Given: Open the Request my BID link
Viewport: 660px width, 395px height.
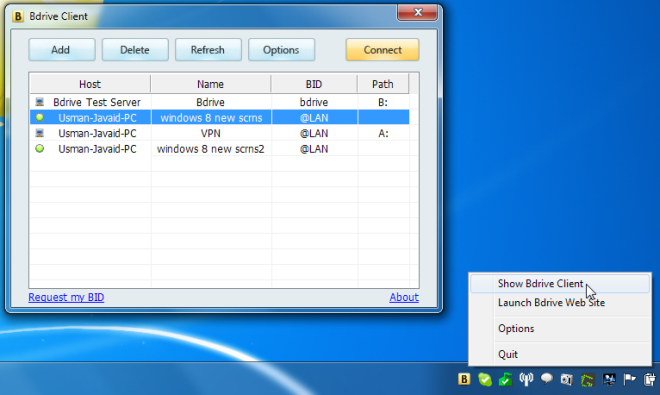Looking at the screenshot, I should 66,297.
